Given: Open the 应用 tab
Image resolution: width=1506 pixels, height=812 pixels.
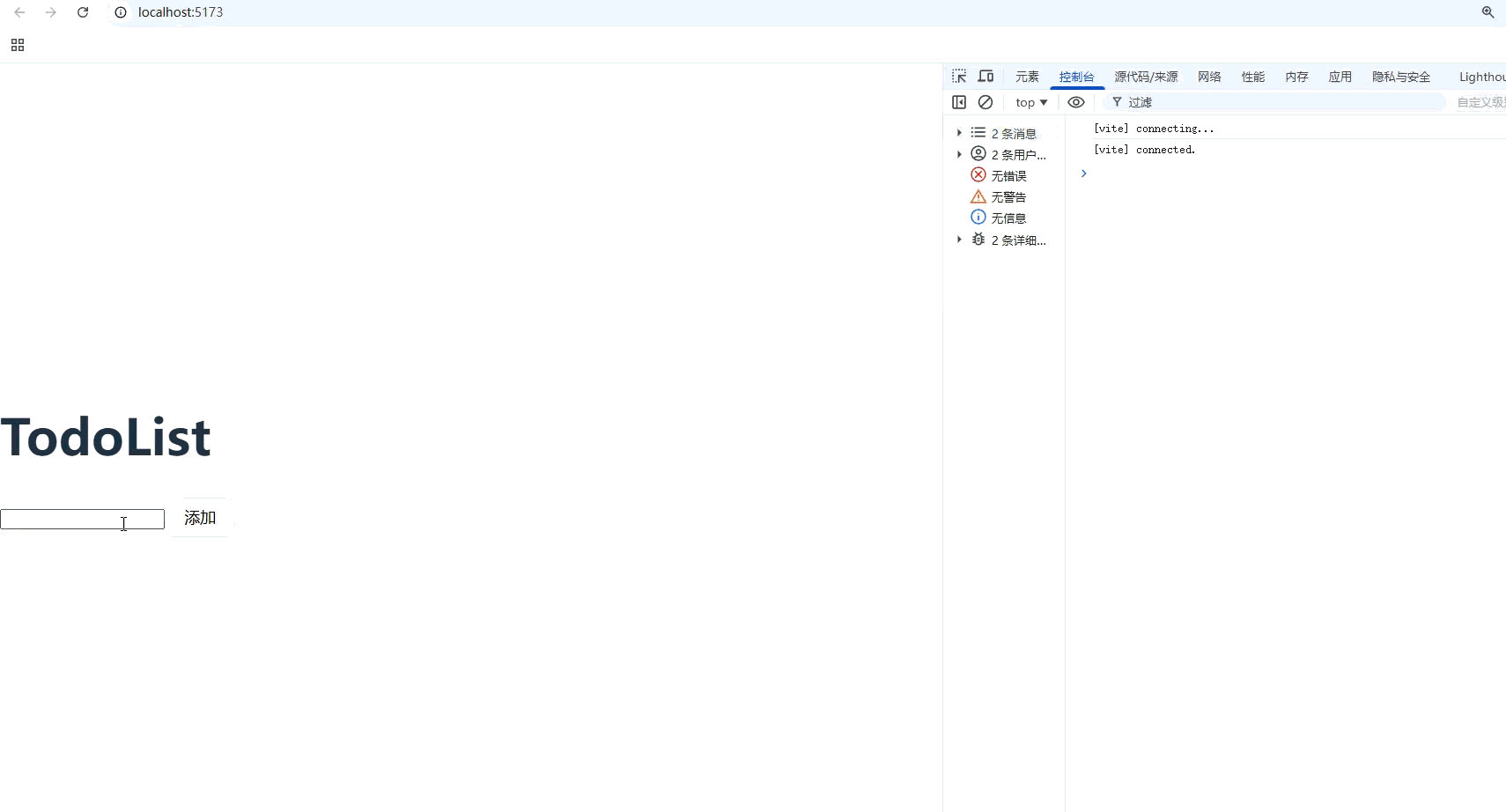Looking at the screenshot, I should [x=1340, y=77].
